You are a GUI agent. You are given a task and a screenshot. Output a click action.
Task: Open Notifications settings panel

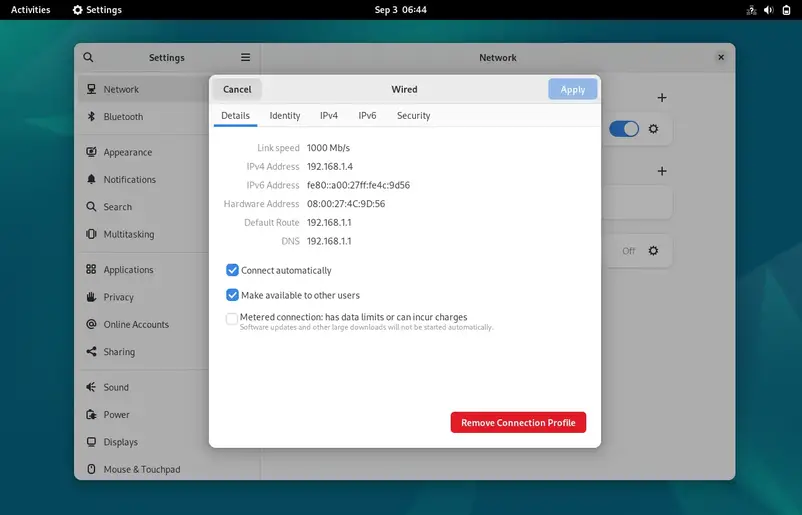(144, 180)
